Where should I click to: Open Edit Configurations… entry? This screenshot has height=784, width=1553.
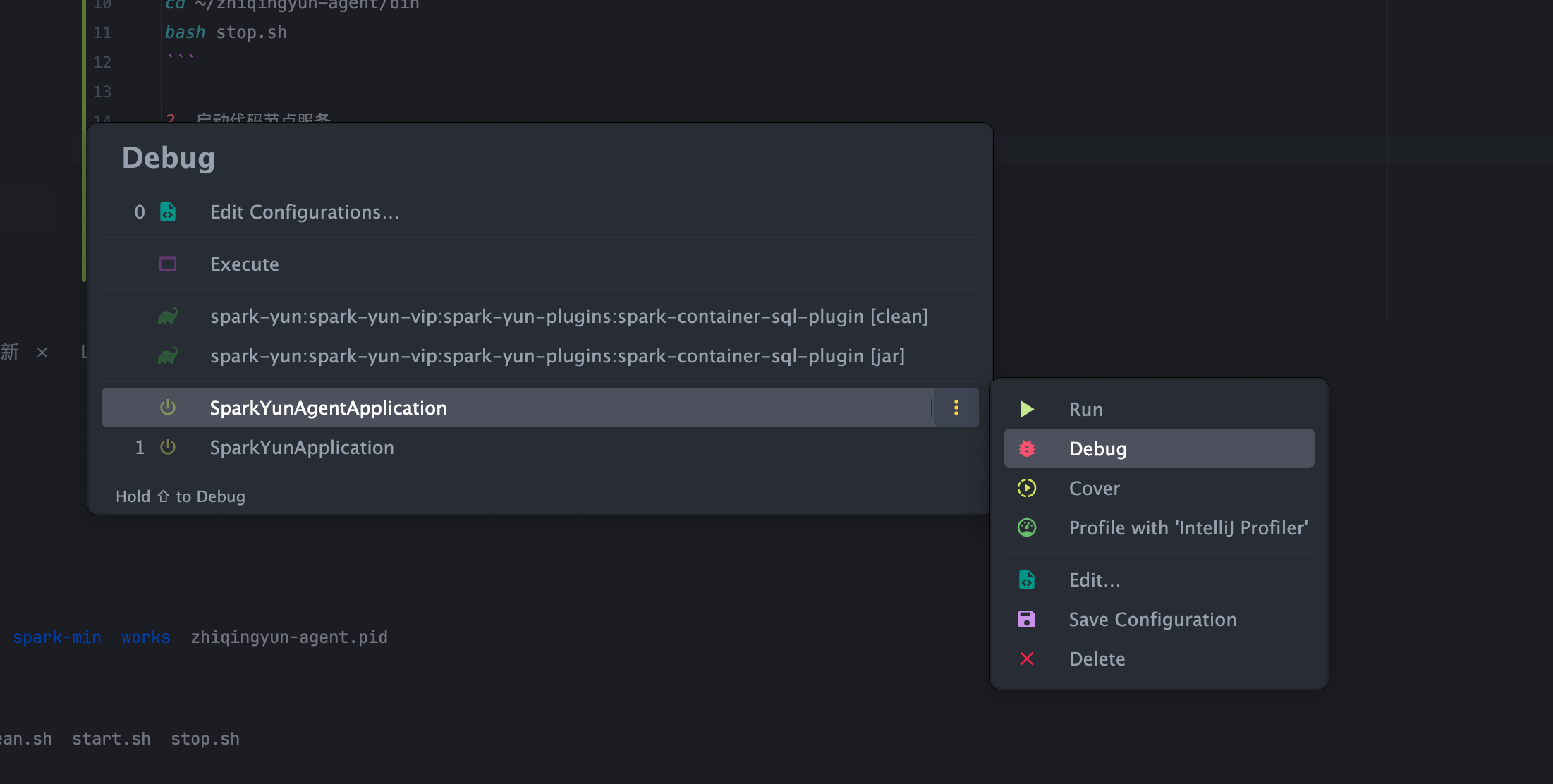305,212
